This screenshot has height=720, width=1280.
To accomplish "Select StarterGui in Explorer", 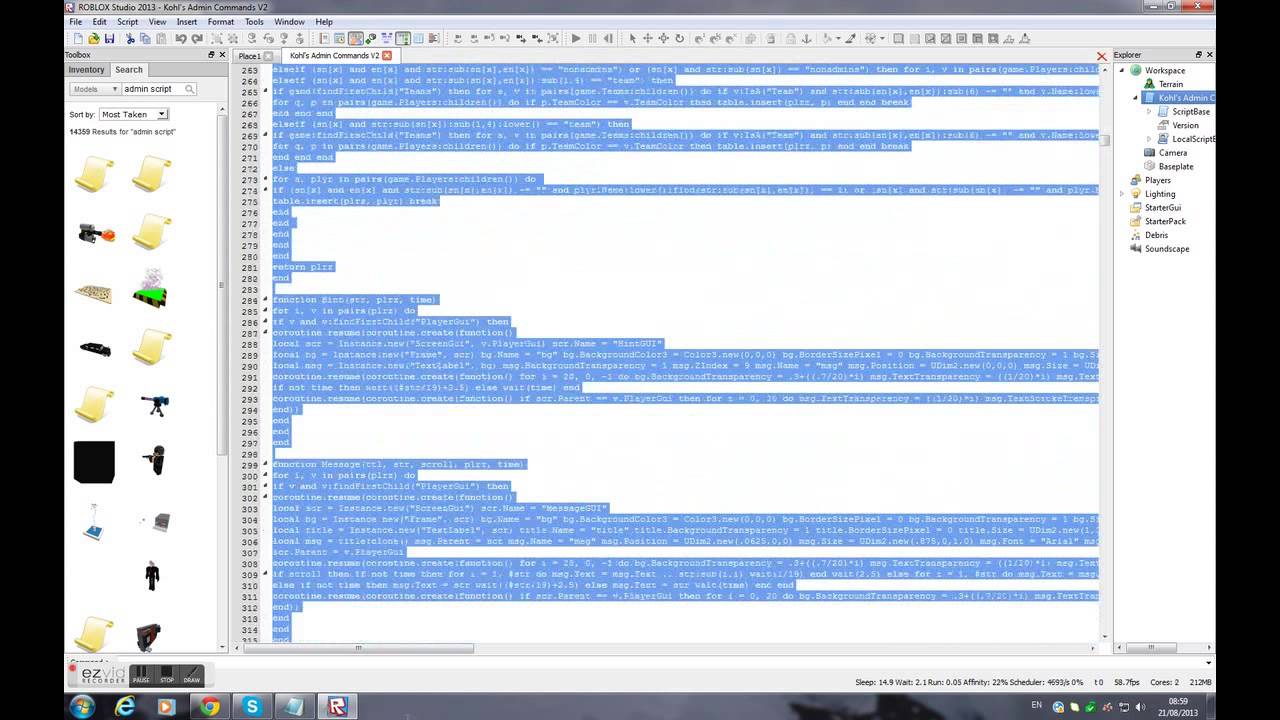I will point(1163,208).
